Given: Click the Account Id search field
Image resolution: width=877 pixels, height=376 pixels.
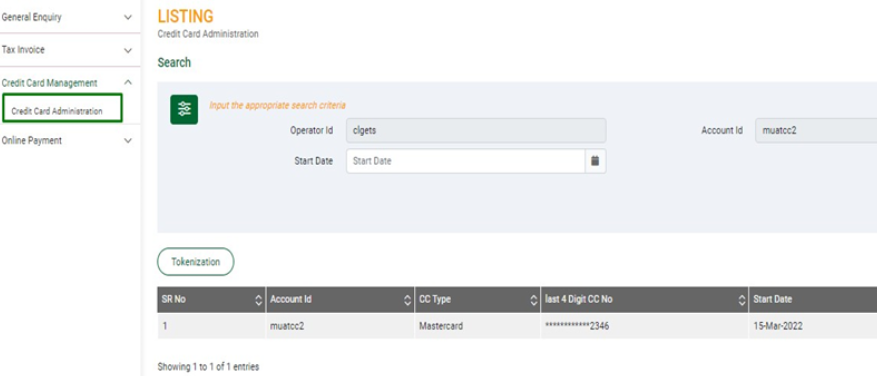Looking at the screenshot, I should pyautogui.click(x=816, y=130).
